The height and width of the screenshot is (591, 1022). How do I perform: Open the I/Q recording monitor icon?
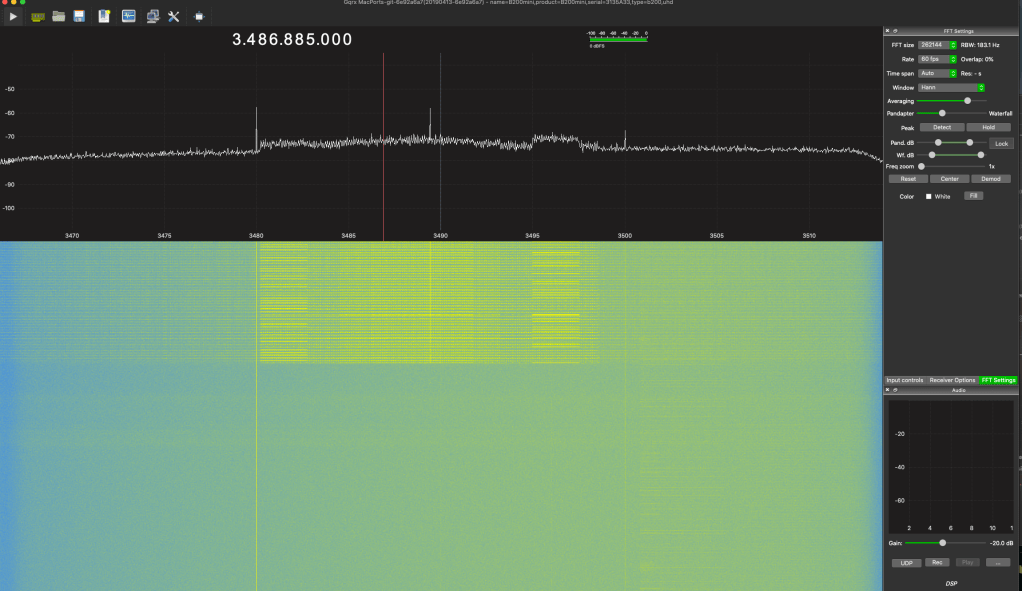click(x=129, y=16)
